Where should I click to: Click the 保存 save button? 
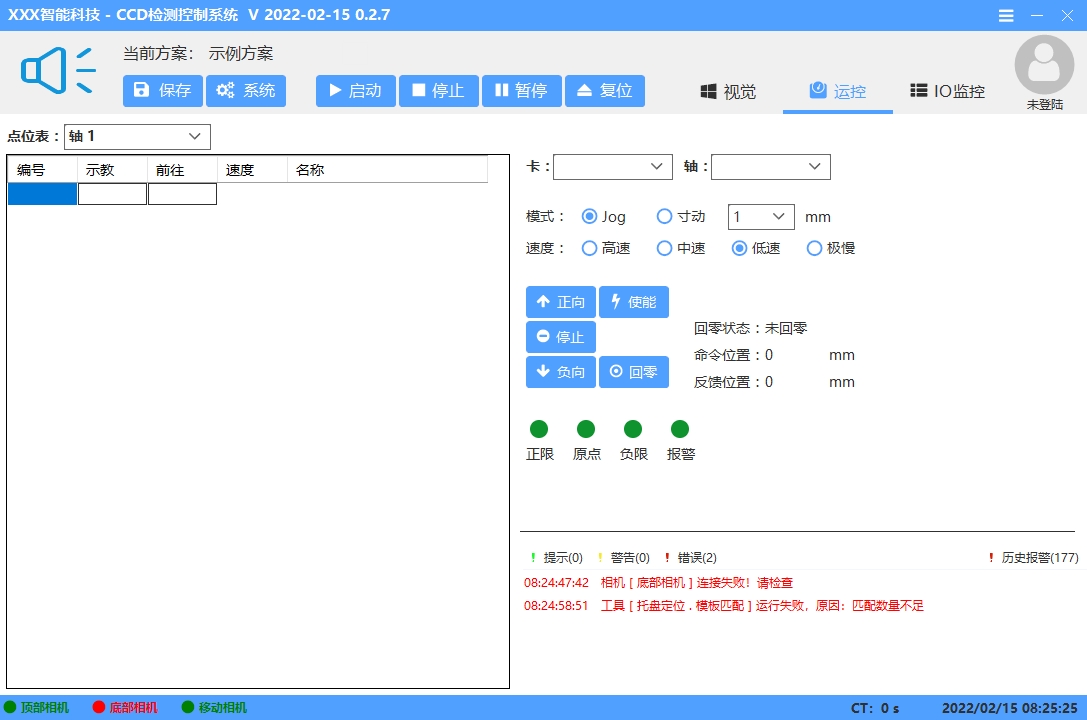pyautogui.click(x=162, y=91)
